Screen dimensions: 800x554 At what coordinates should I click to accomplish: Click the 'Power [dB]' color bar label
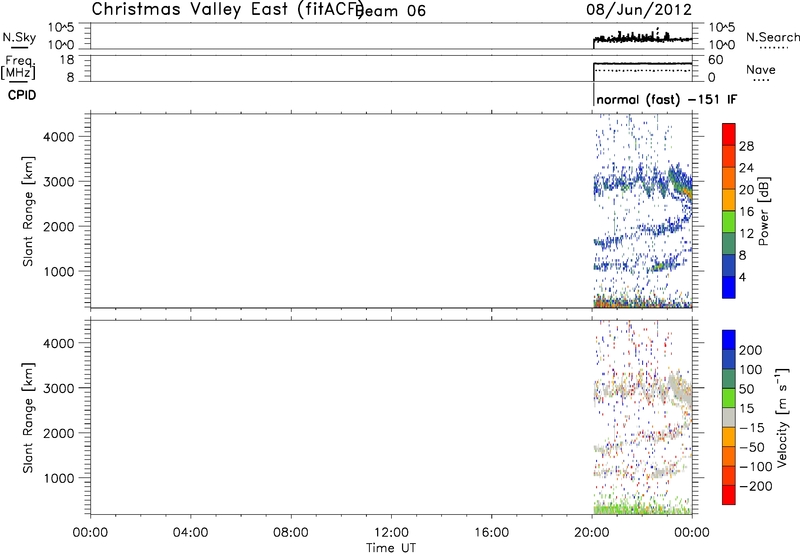(764, 211)
